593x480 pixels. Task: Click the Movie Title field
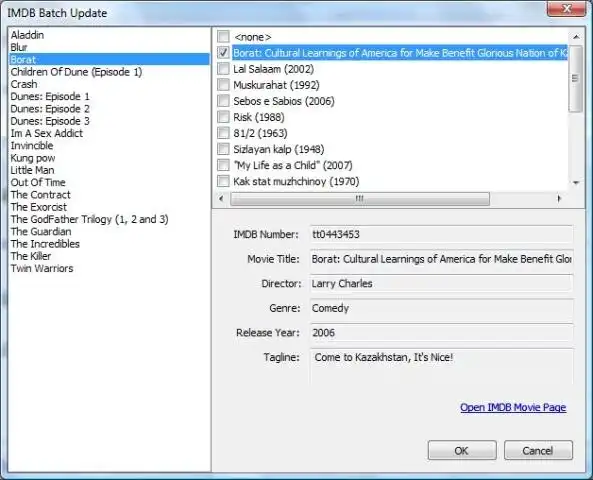coord(441,259)
